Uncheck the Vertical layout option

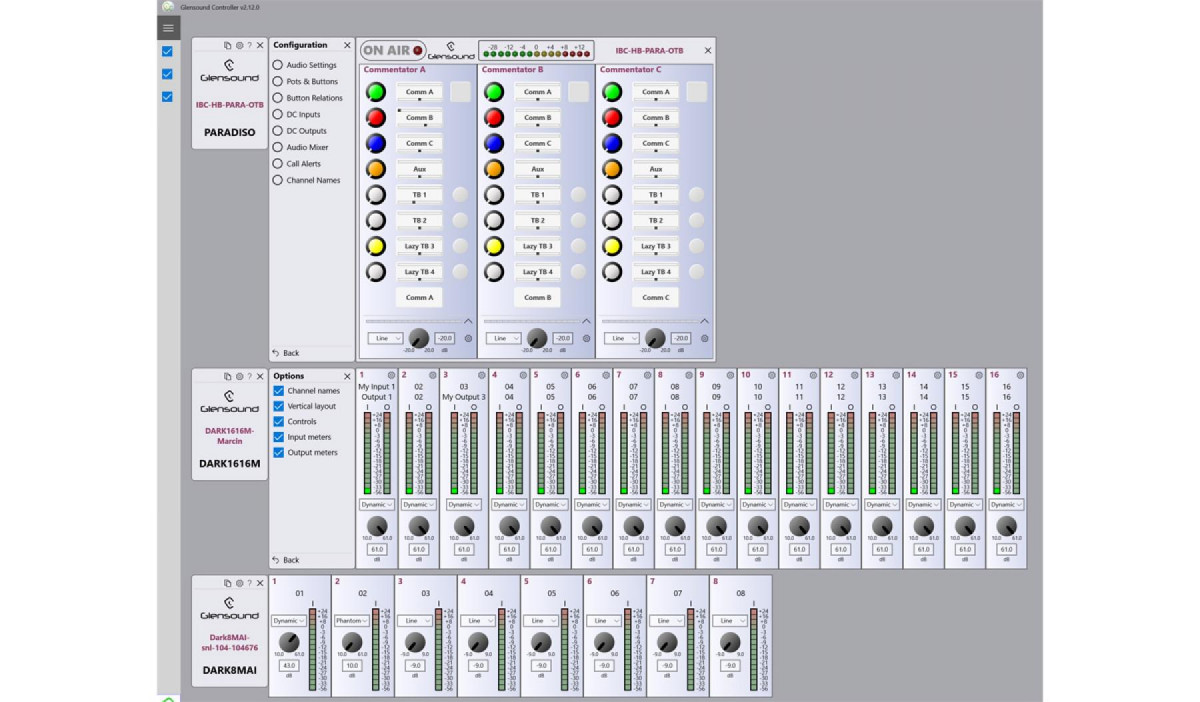[279, 407]
